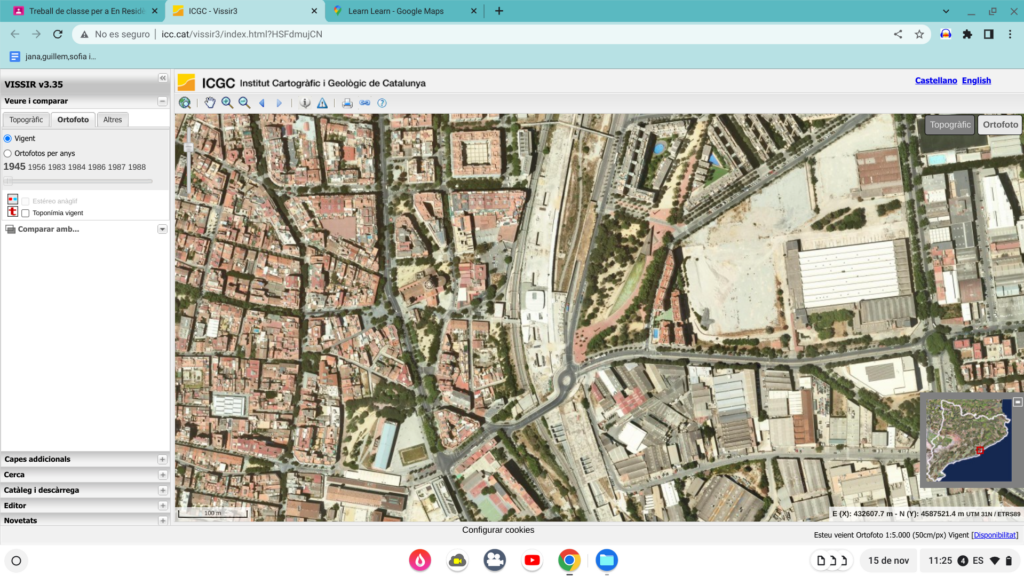Viewport: 1024px width, 576px height.
Task: Select the Ortofotos per anys radio button
Action: point(8,153)
